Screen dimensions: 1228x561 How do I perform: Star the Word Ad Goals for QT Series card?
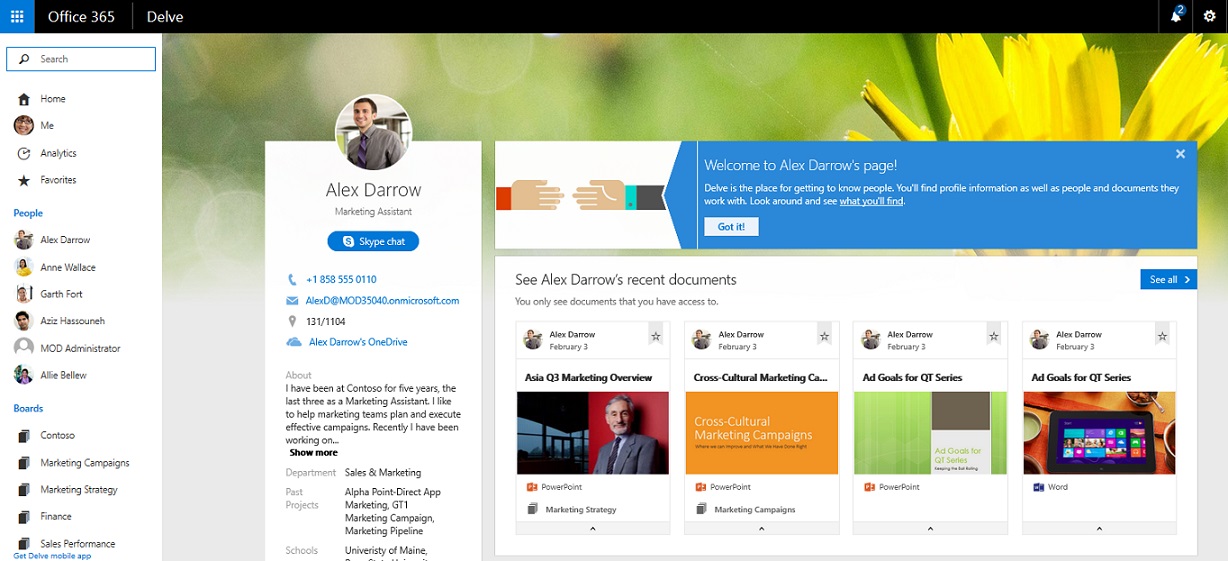click(x=1162, y=337)
